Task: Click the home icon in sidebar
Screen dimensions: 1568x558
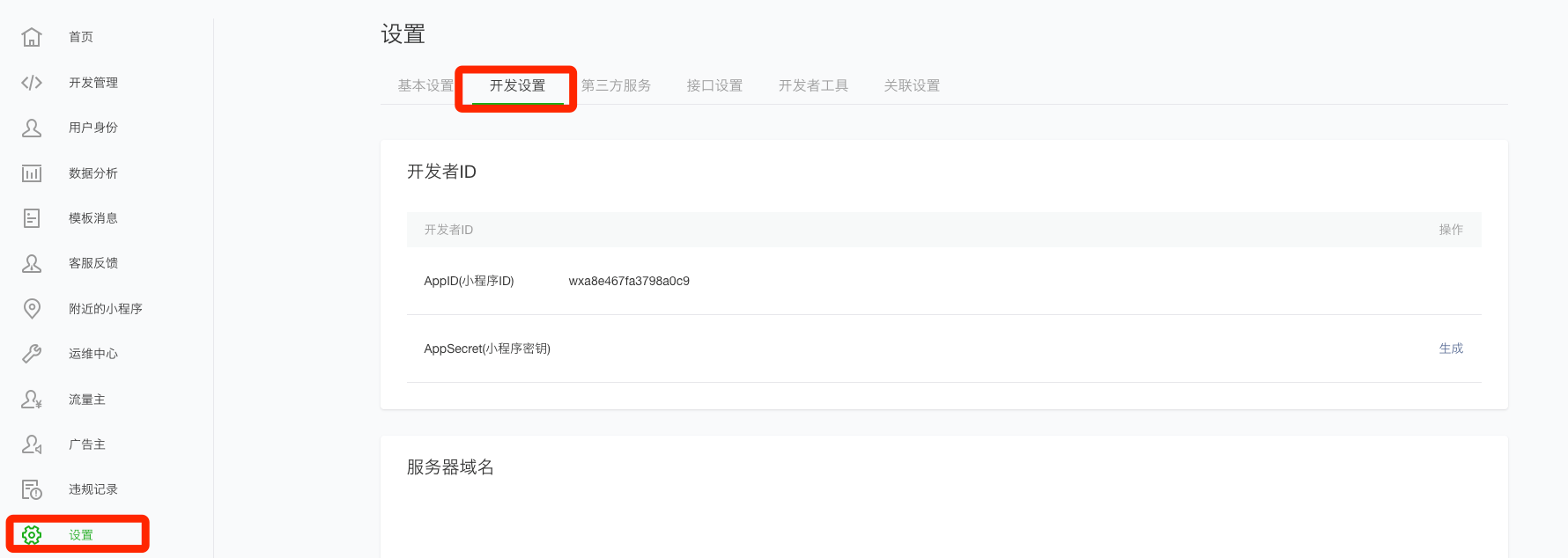Action: pos(32,37)
